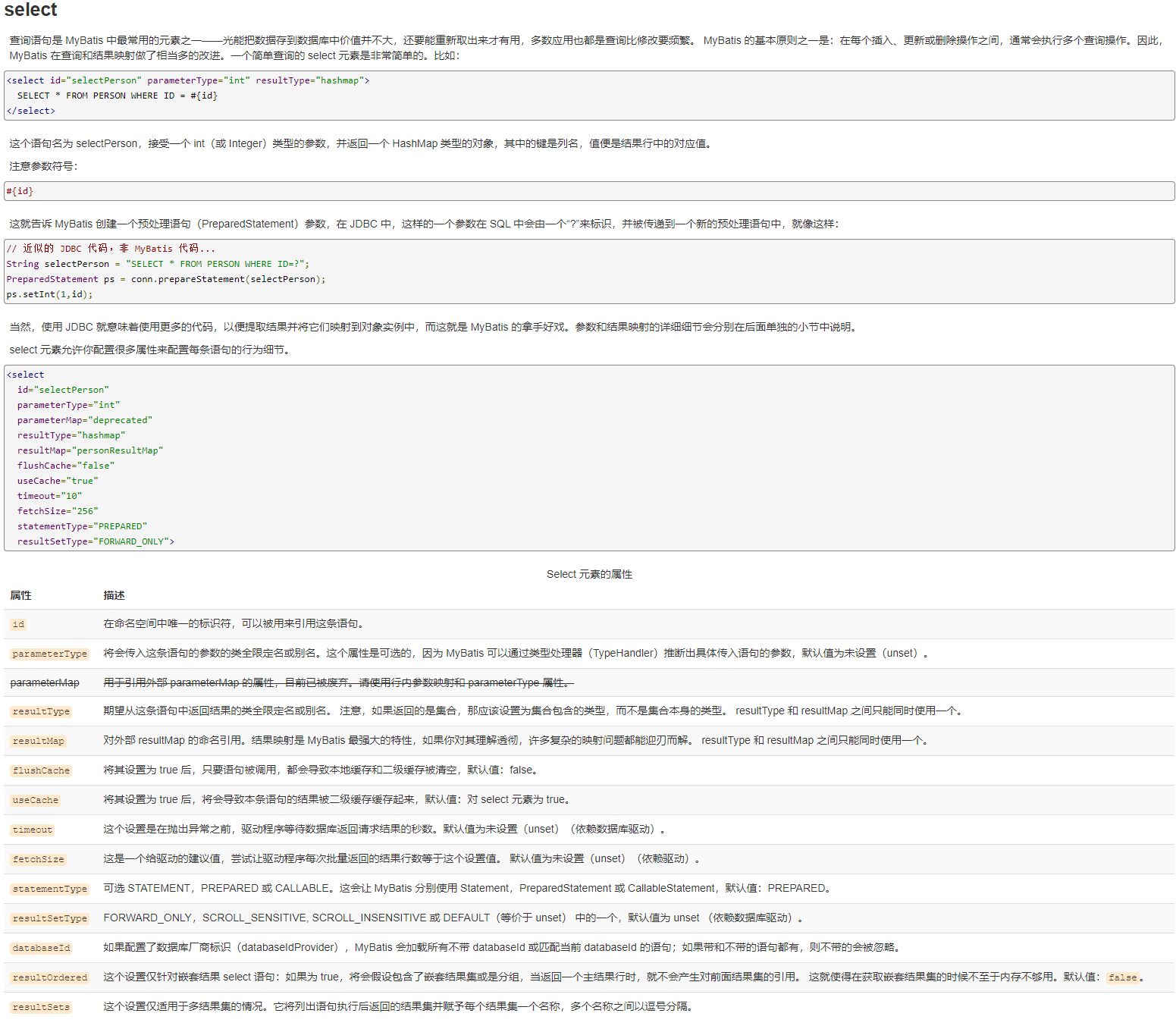Click the useCache="true" code line

coord(58,481)
